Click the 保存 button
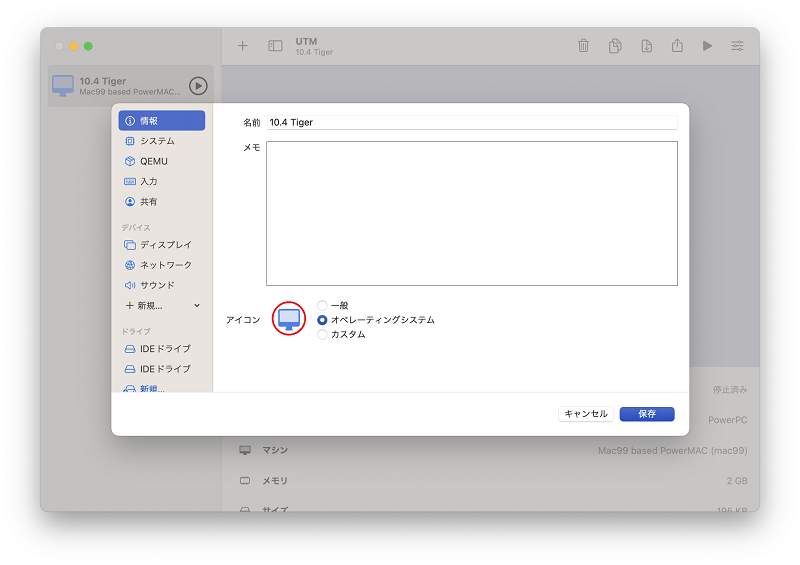This screenshot has height=565, width=800. pyautogui.click(x=647, y=414)
